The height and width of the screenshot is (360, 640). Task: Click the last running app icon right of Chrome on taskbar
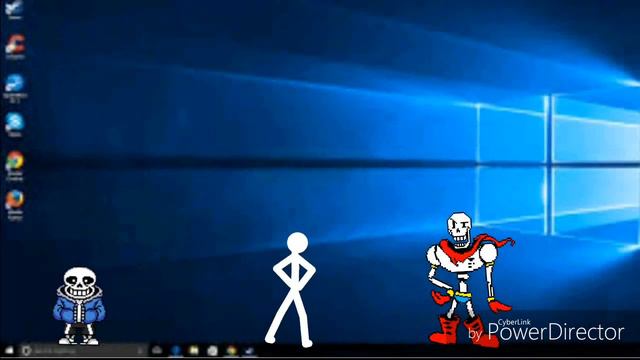point(249,350)
